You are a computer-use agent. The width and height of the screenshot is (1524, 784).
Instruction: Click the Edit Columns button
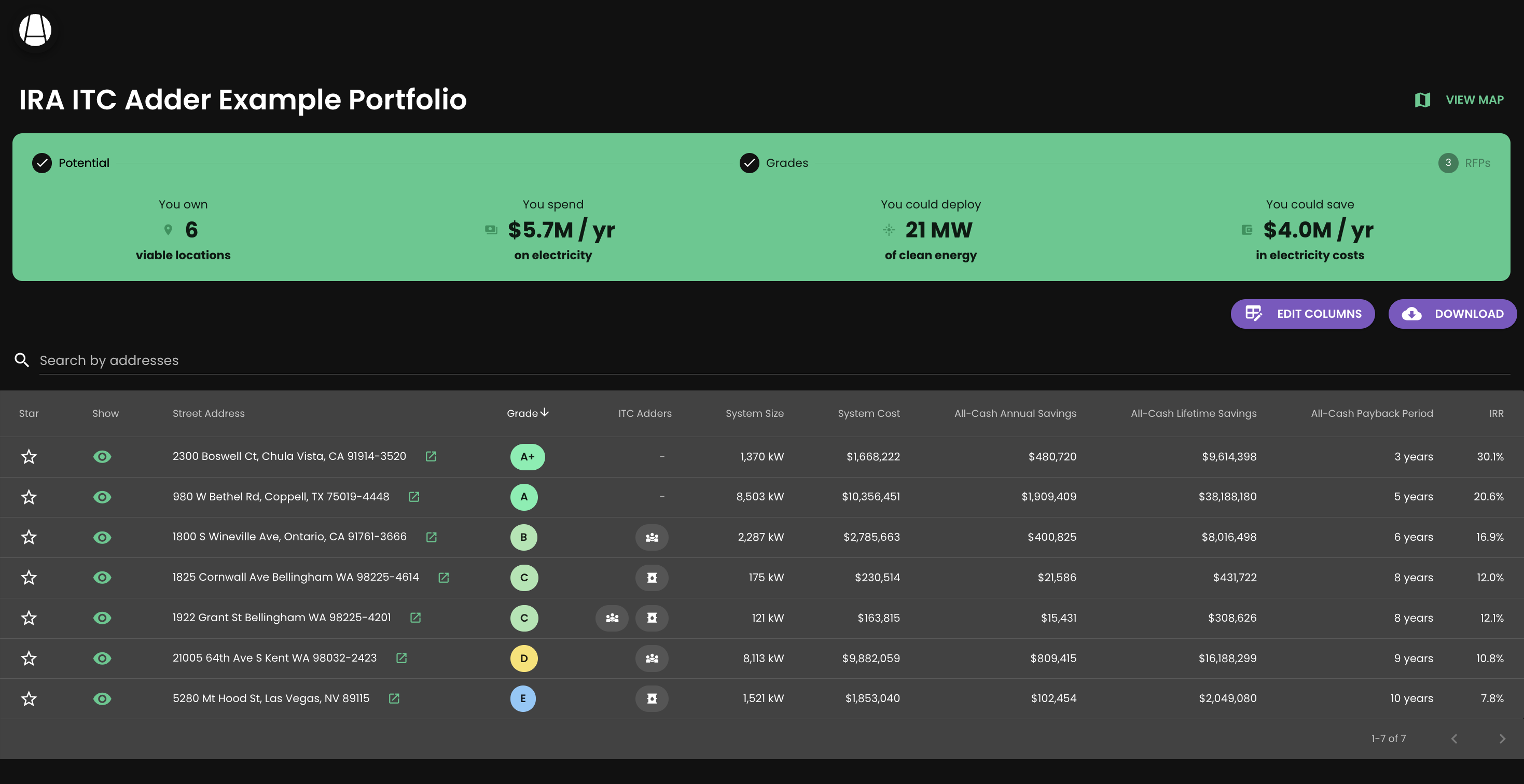pos(1302,314)
